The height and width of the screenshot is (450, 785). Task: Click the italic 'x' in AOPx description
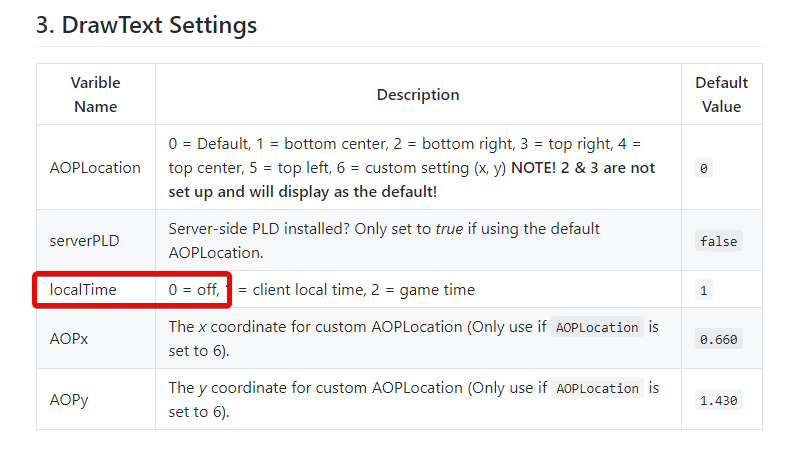(x=202, y=327)
